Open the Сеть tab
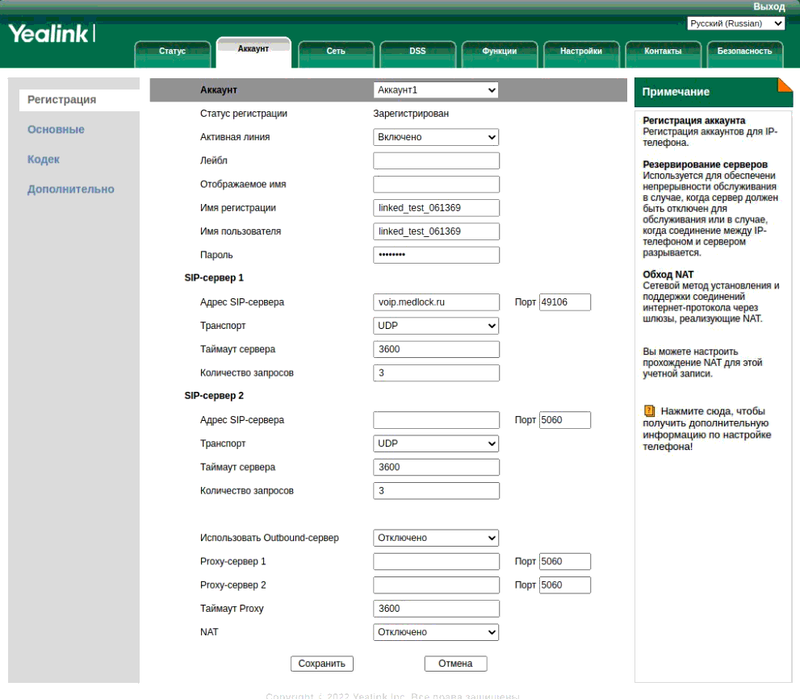Image resolution: width=800 pixels, height=699 pixels. pos(336,52)
